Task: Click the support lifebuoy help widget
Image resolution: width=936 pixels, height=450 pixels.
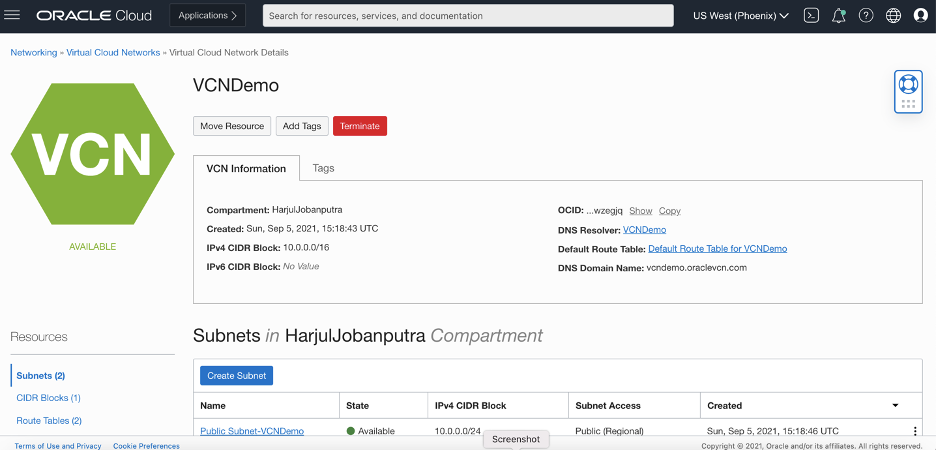Action: 908,91
